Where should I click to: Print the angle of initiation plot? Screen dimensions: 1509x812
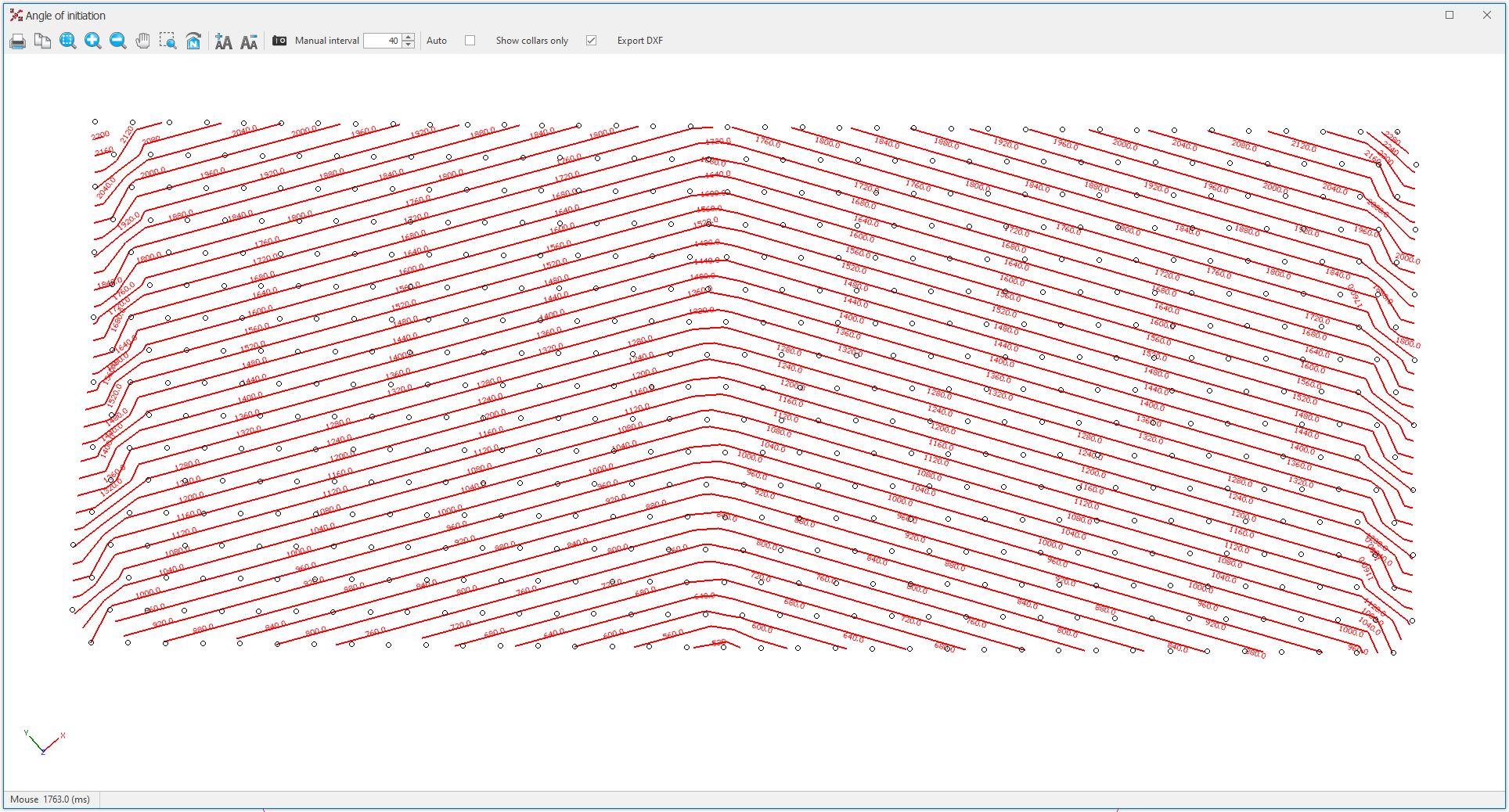point(17,41)
